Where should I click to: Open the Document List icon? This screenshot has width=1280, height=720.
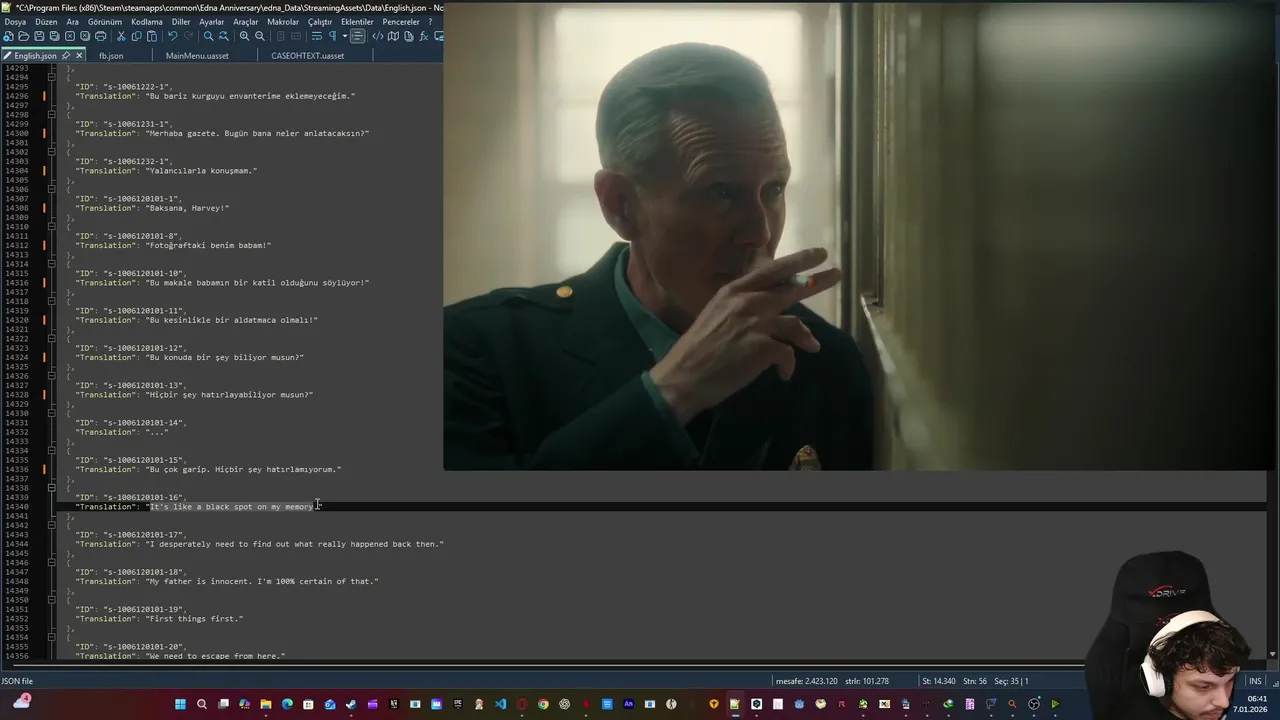tap(408, 36)
